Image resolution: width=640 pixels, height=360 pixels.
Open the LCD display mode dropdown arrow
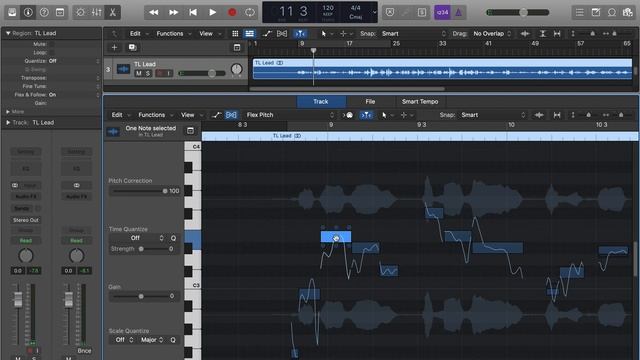click(374, 12)
